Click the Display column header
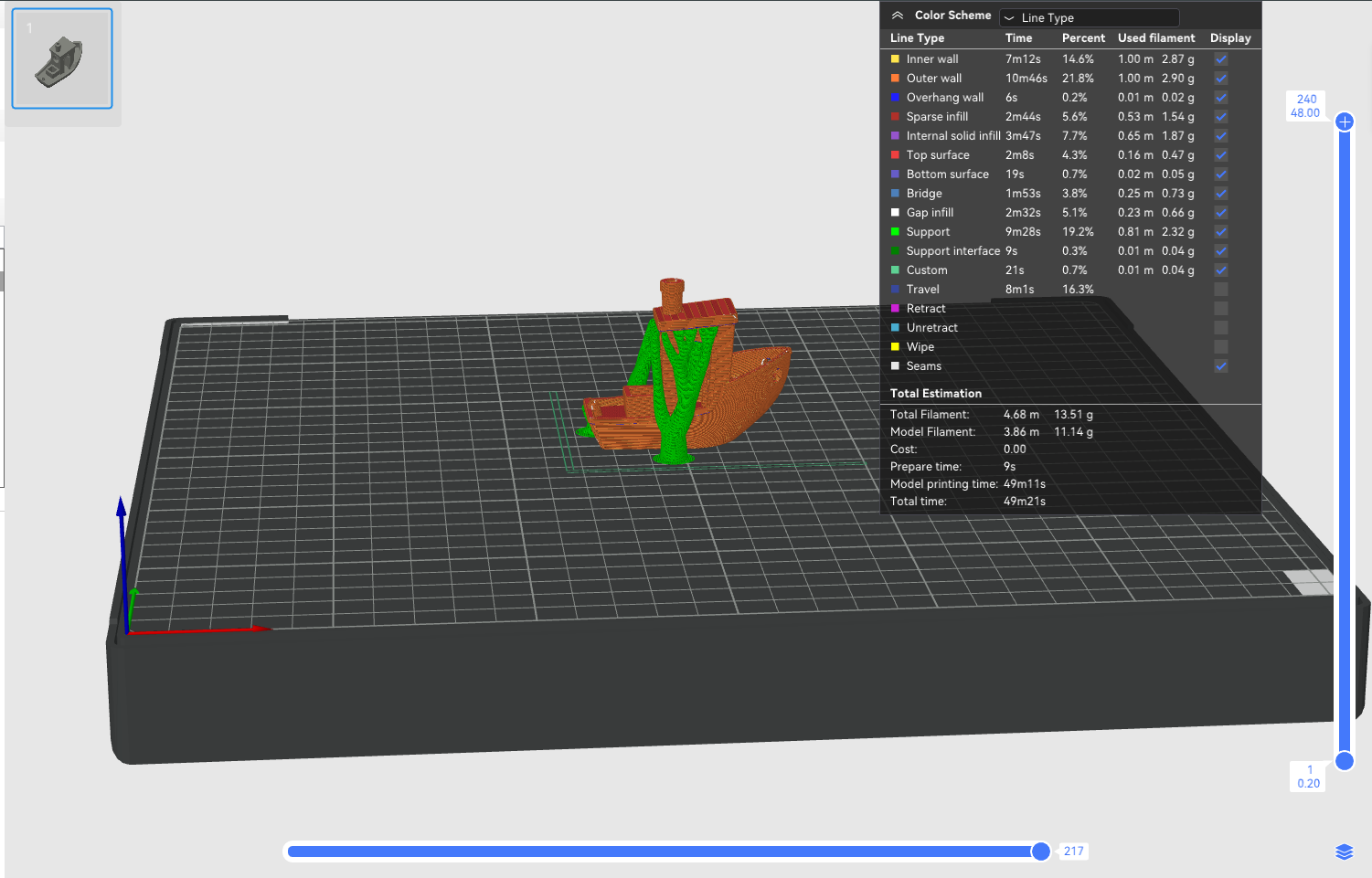 tap(1230, 38)
